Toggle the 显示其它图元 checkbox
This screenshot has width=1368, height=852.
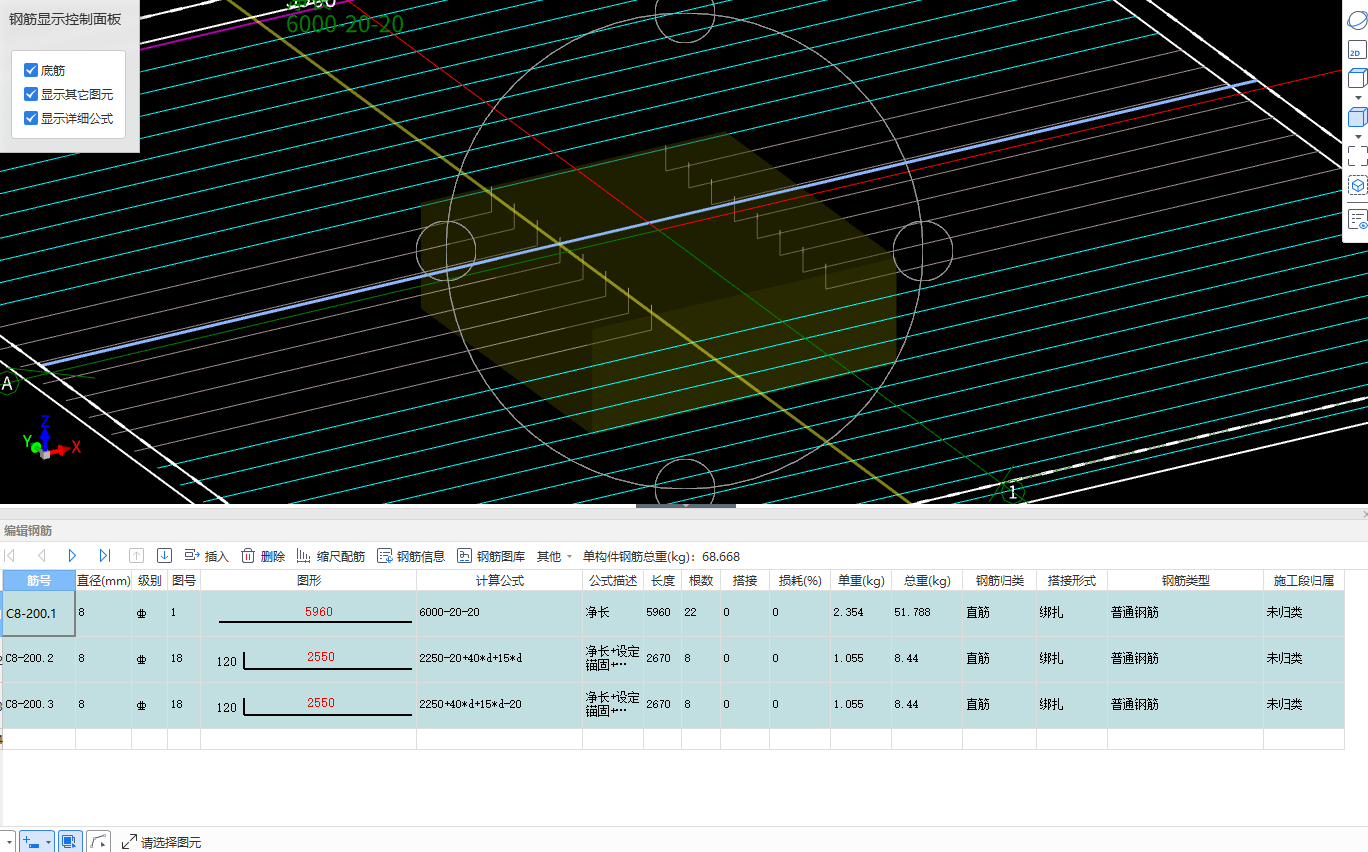[x=31, y=94]
